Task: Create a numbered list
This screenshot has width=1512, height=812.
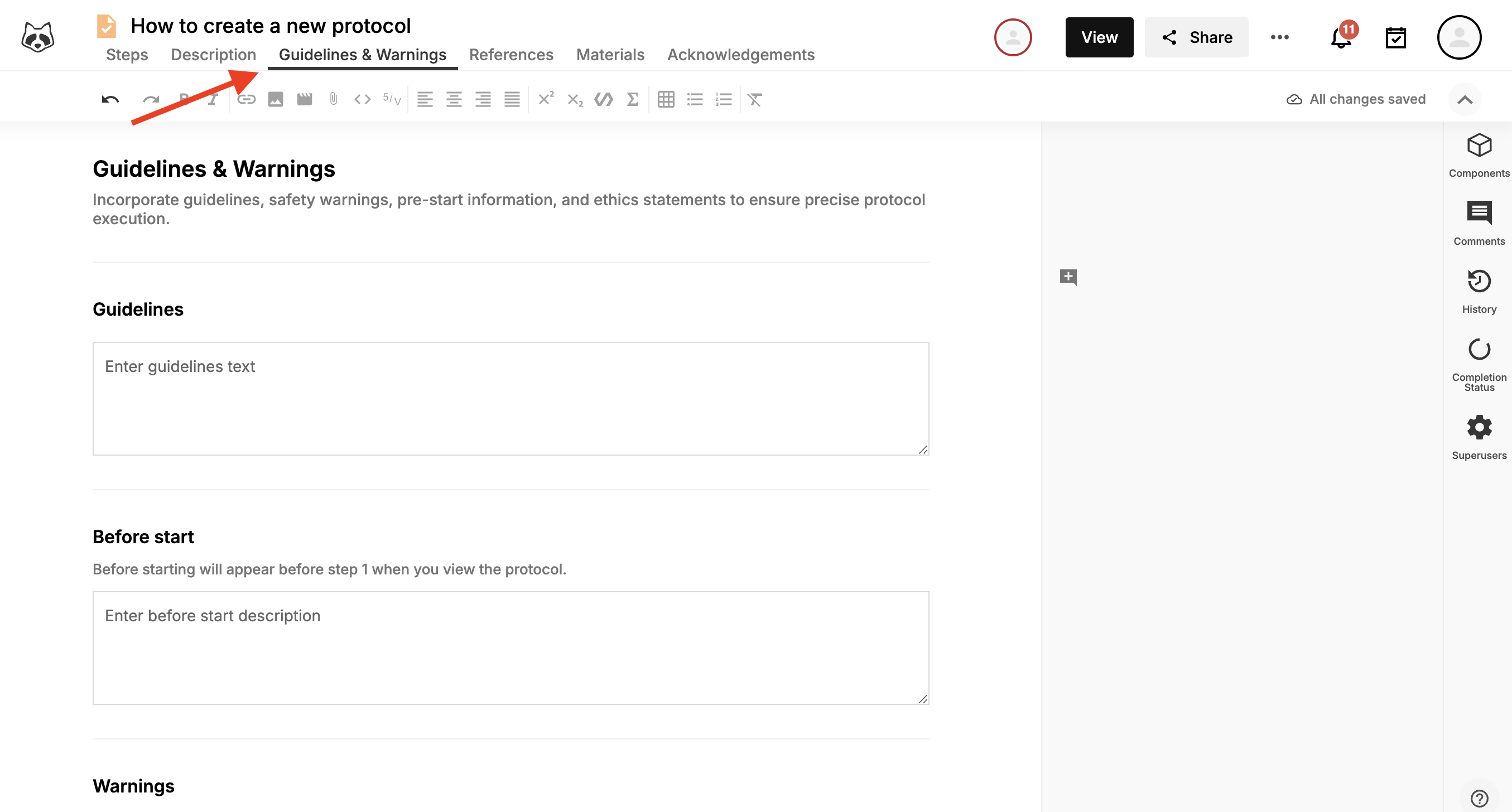Action: coord(723,99)
